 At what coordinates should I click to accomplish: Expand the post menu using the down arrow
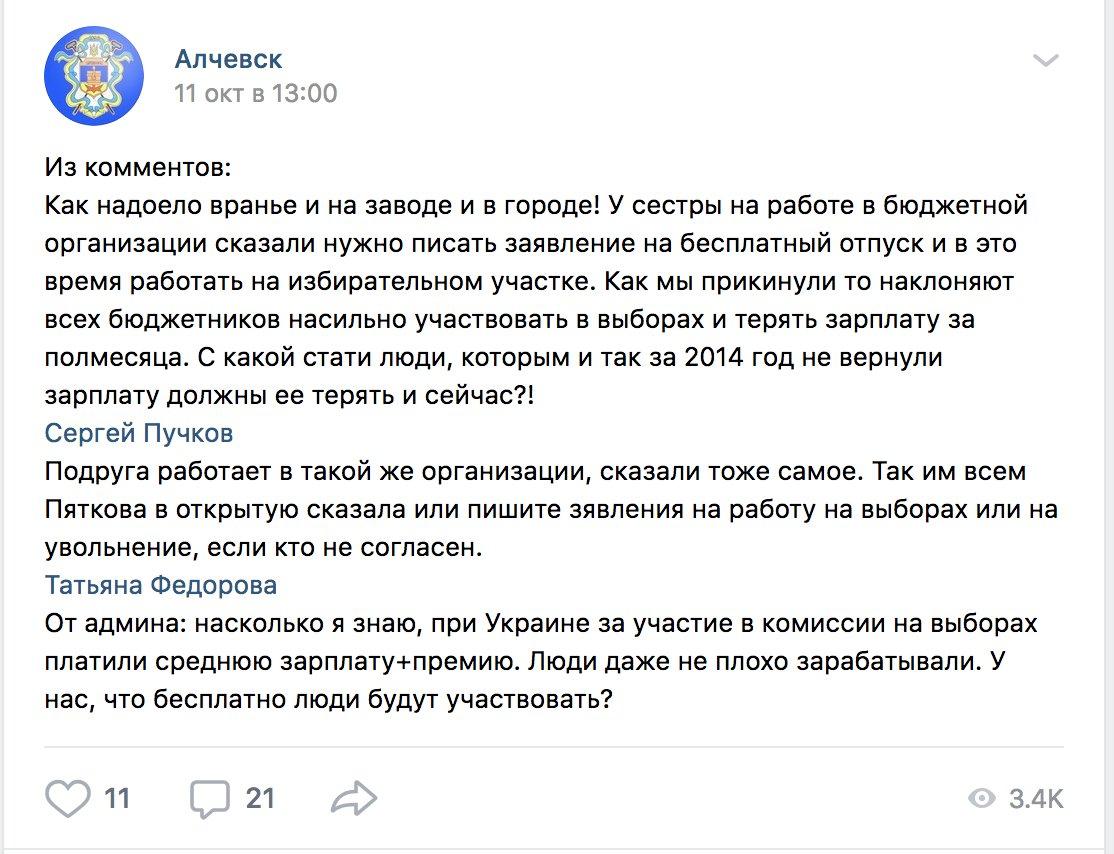[1046, 60]
